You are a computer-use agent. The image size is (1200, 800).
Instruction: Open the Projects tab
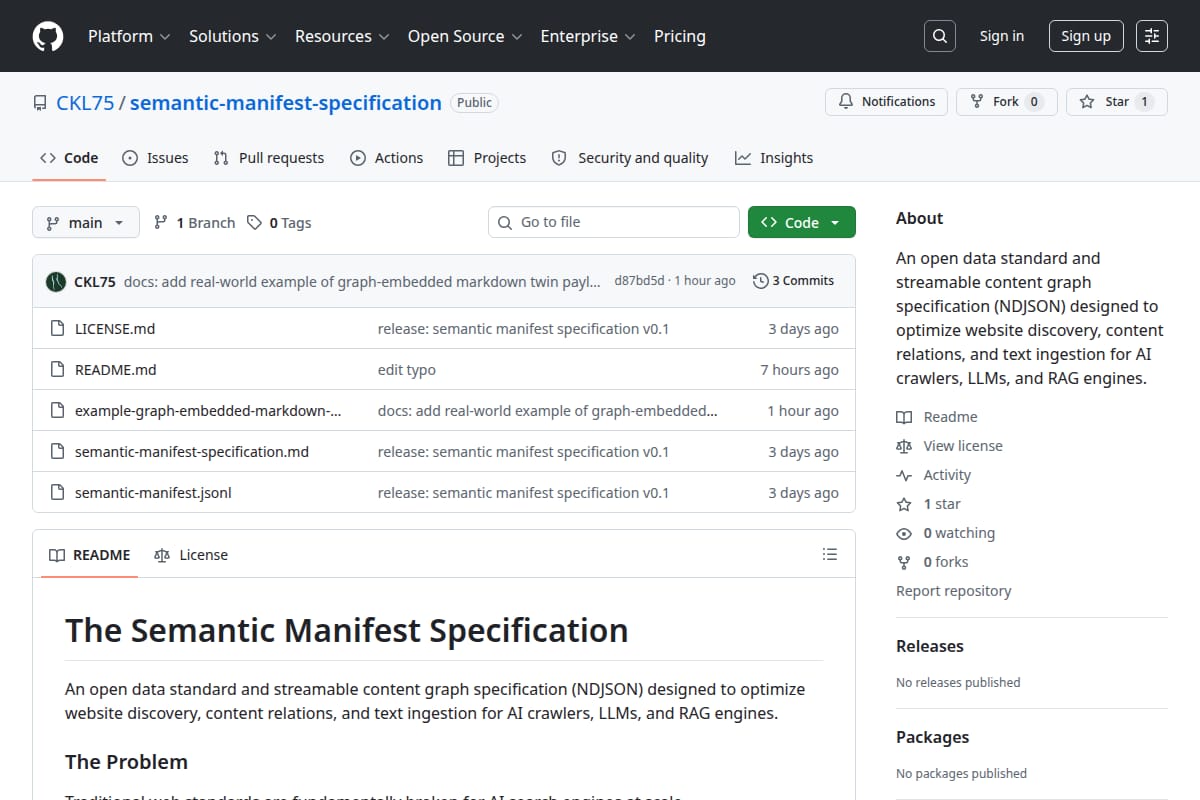487,158
